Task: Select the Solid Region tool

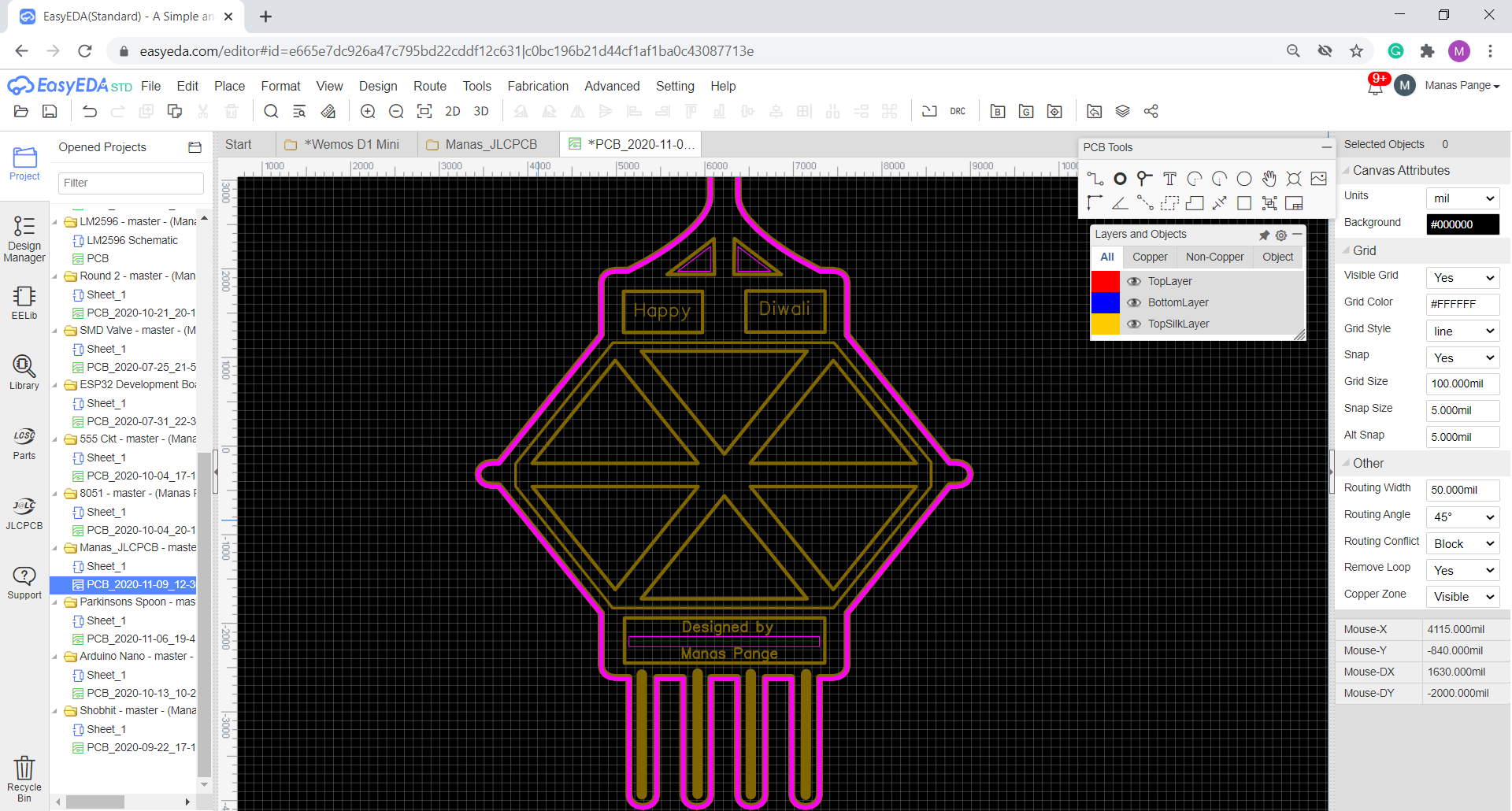Action: click(x=1195, y=203)
